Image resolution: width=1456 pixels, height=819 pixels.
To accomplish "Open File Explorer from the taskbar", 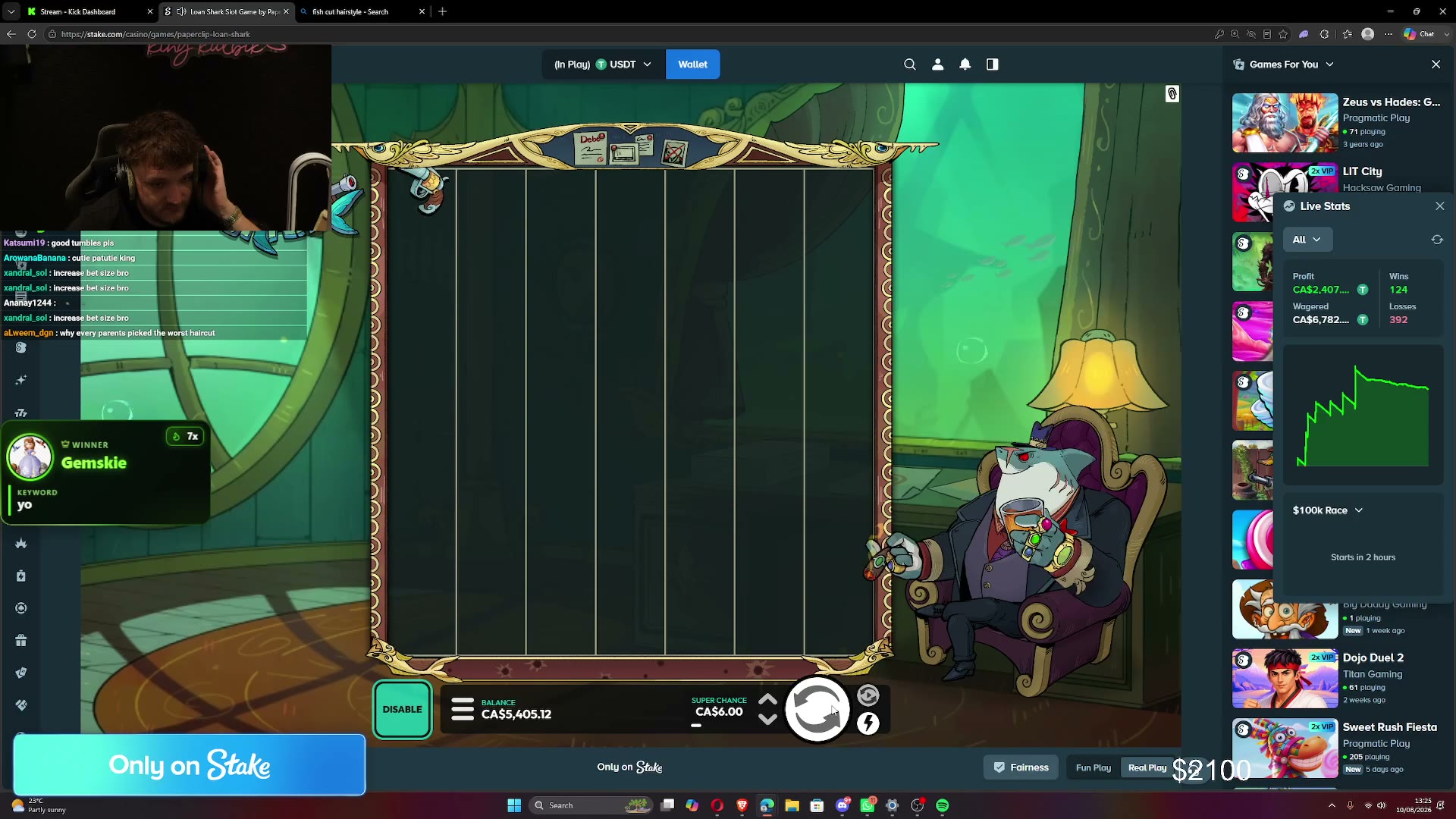I will (x=792, y=805).
